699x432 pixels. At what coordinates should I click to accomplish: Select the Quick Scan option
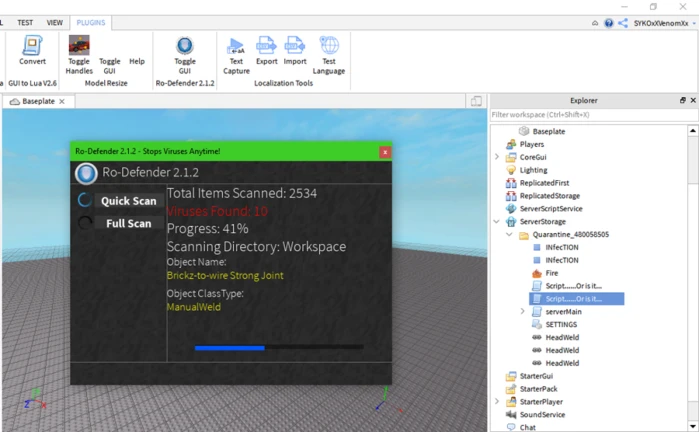tap(128, 201)
